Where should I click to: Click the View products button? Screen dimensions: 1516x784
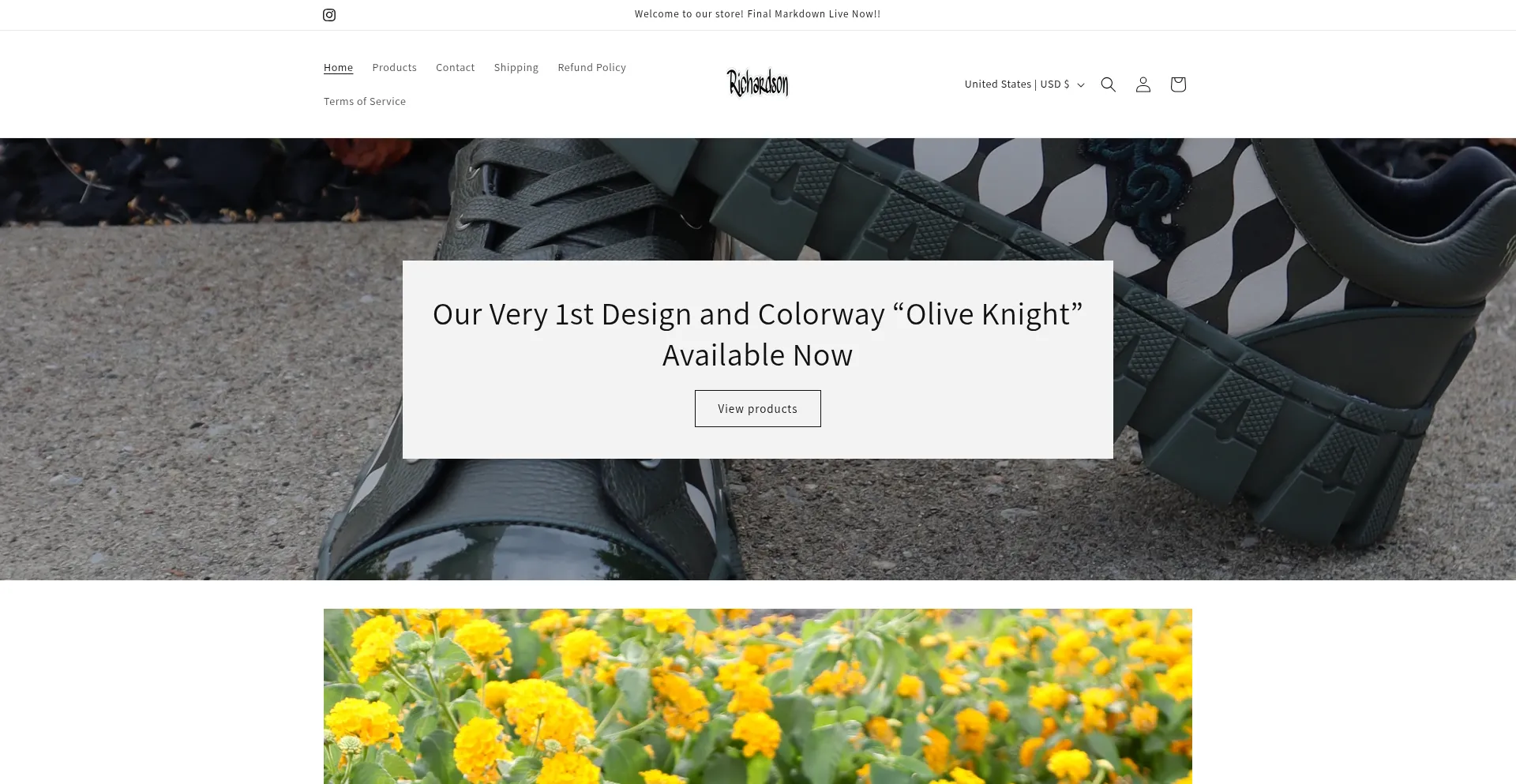click(758, 408)
